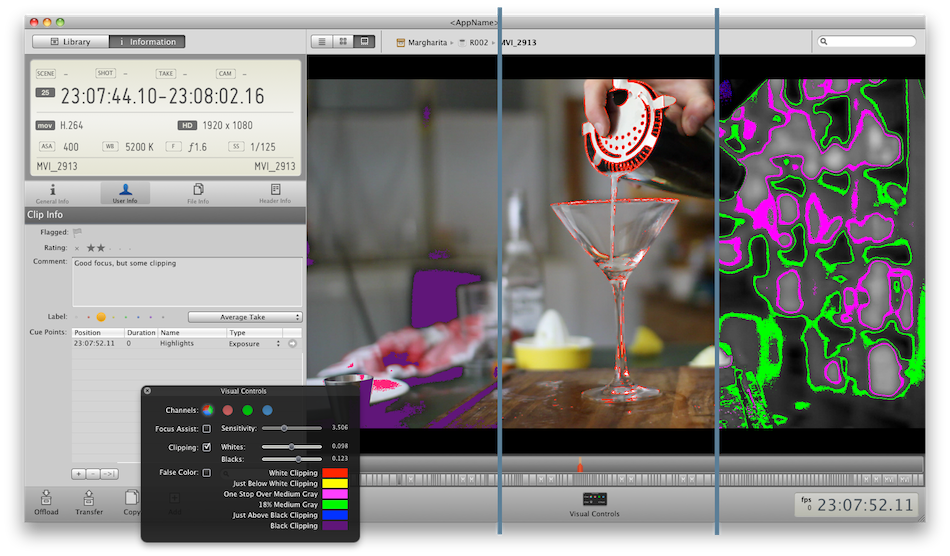Screen dimensions: 950x556
Task: Toggle the Flagged flag icon
Action: coord(77,232)
